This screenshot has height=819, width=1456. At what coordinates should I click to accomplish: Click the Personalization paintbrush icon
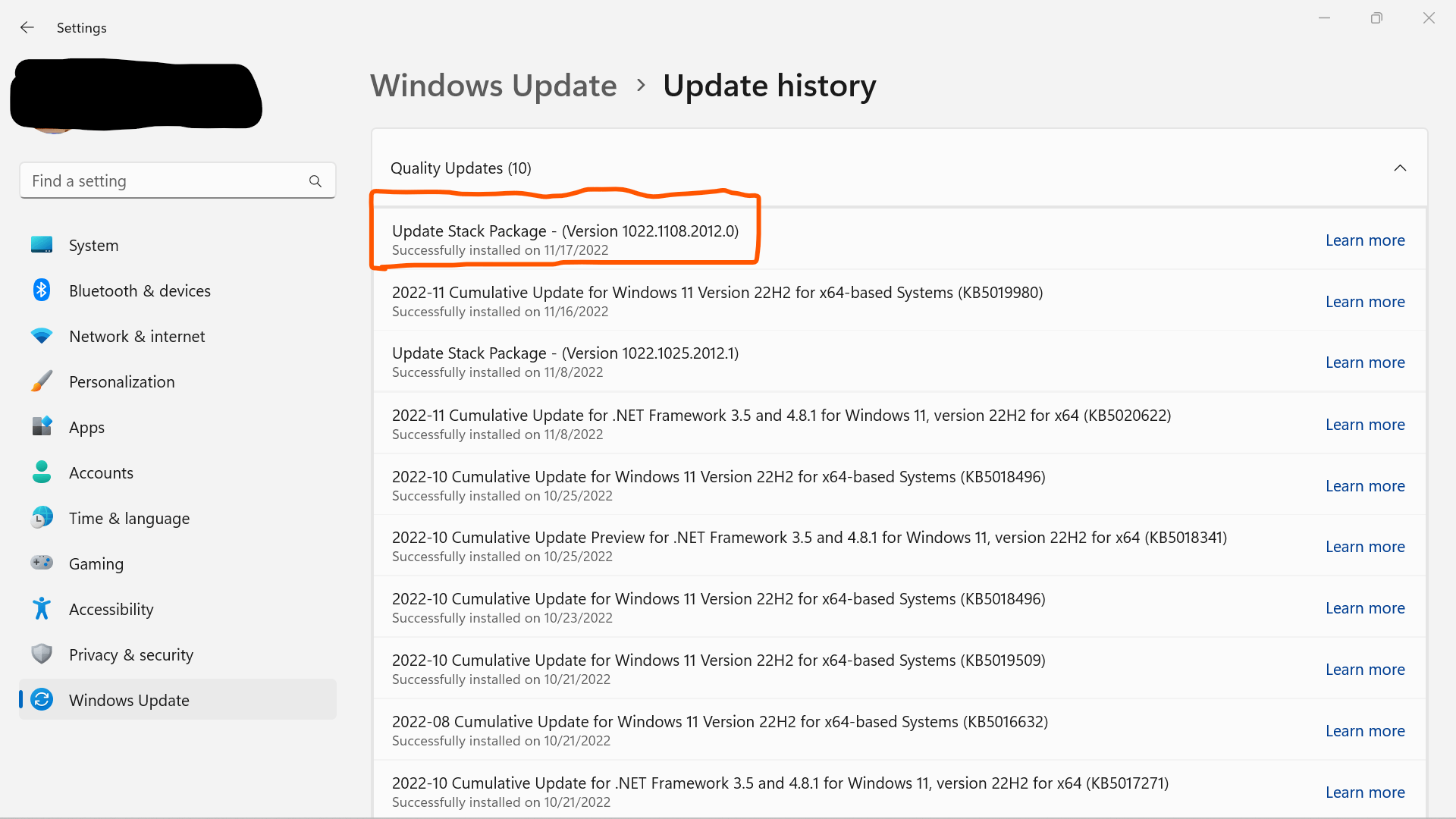tap(42, 381)
